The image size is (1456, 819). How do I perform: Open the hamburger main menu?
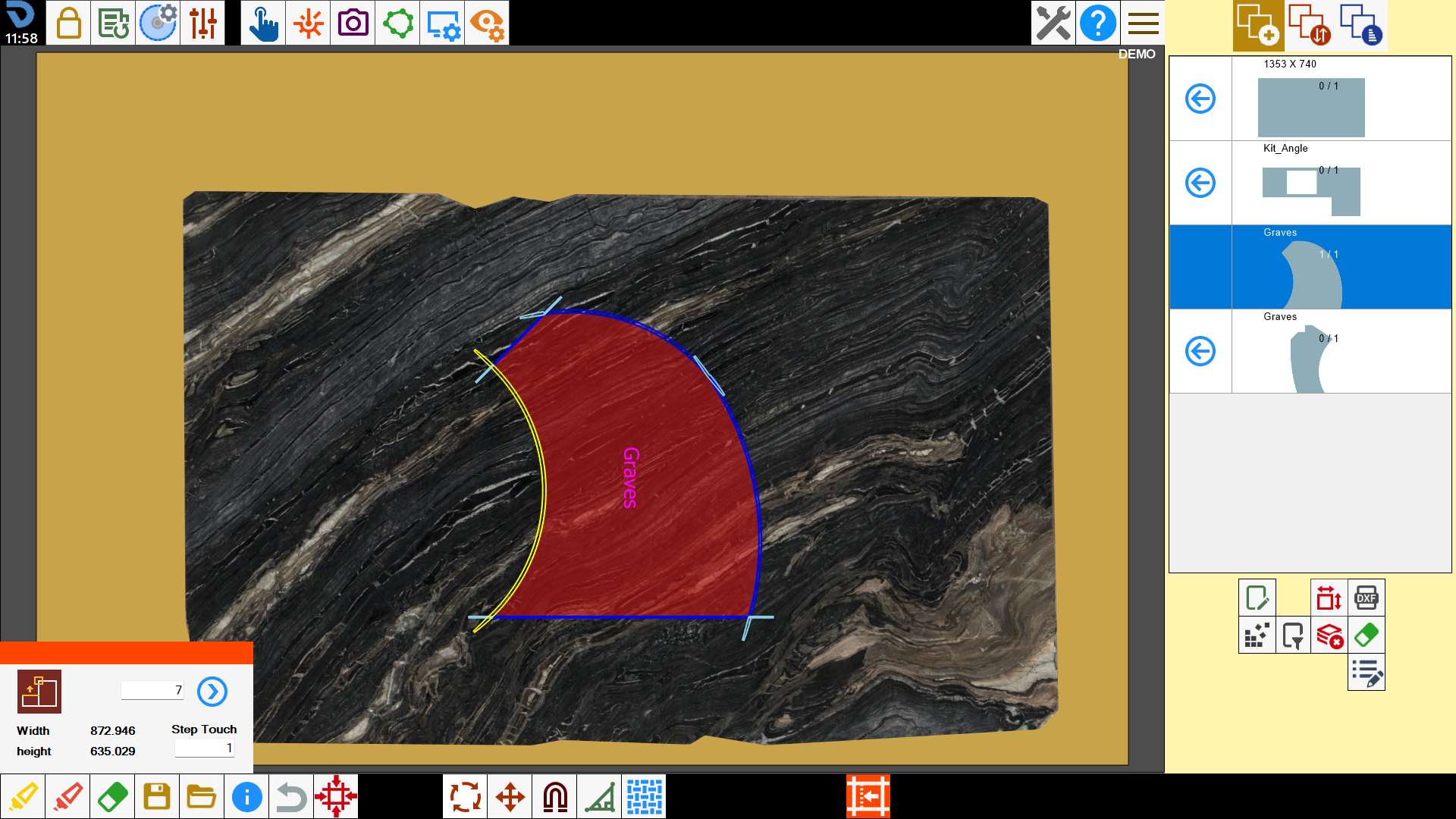pos(1143,23)
